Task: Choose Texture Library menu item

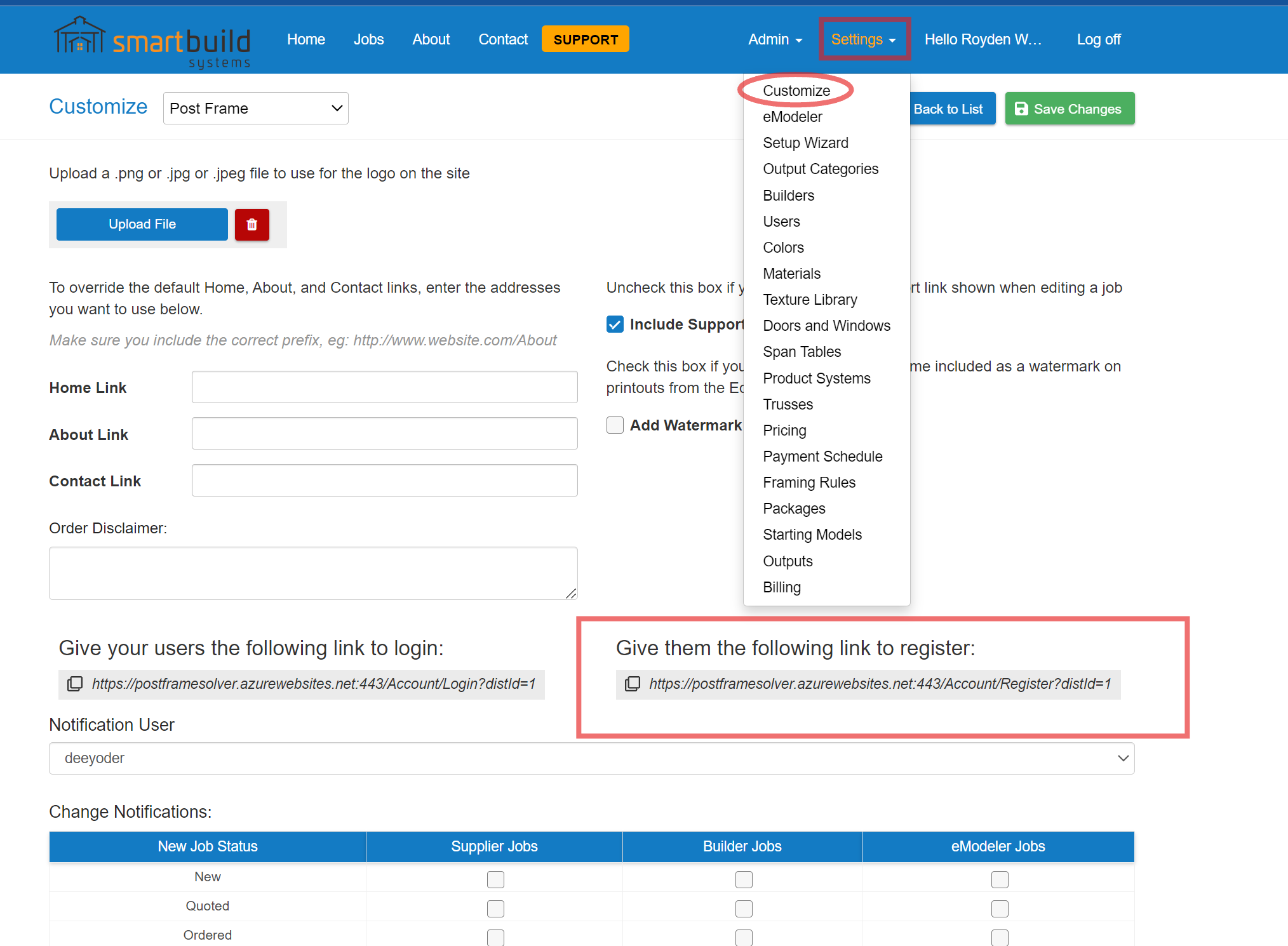Action: click(810, 300)
